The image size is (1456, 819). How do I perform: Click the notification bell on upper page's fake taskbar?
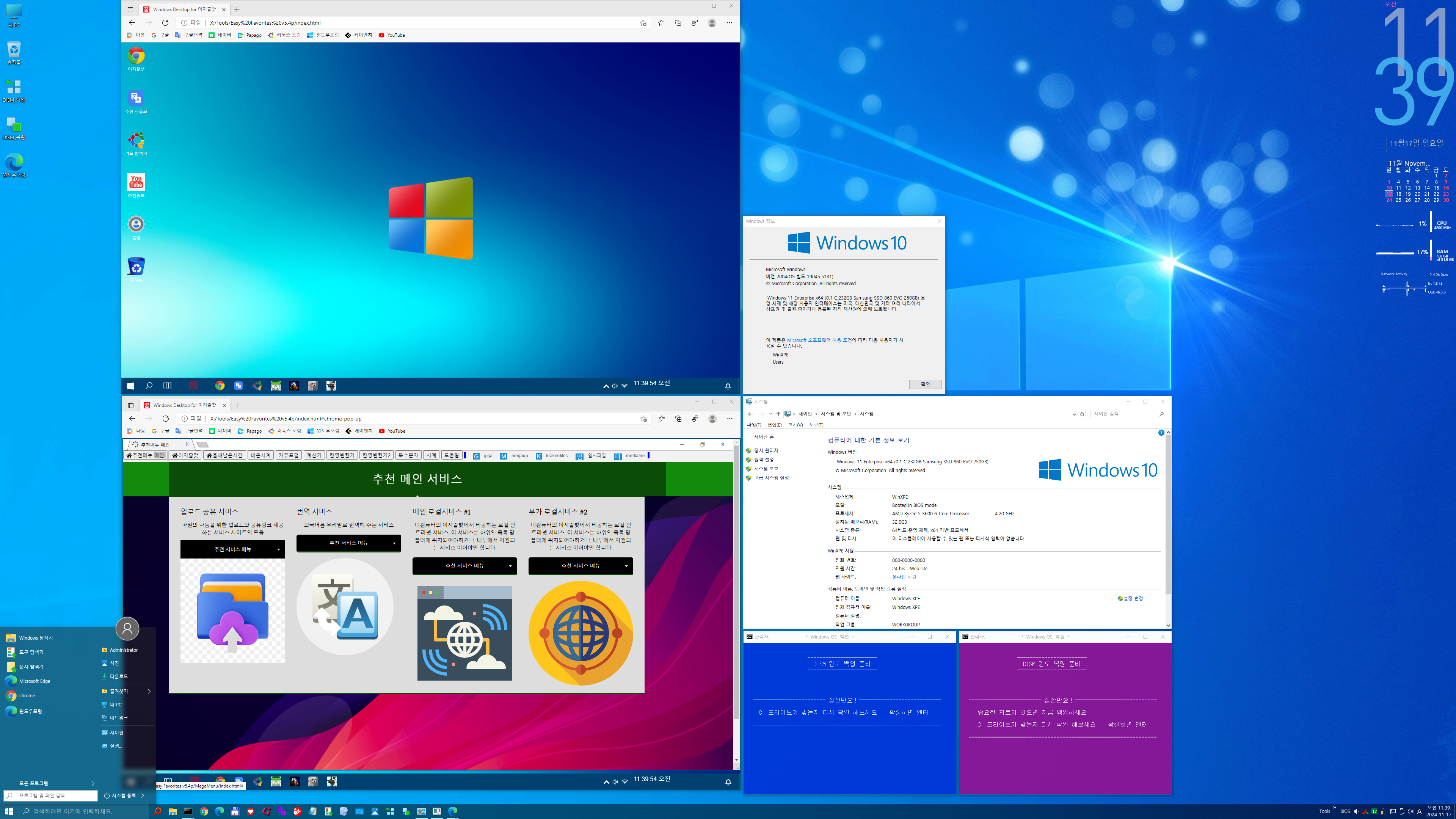(728, 386)
